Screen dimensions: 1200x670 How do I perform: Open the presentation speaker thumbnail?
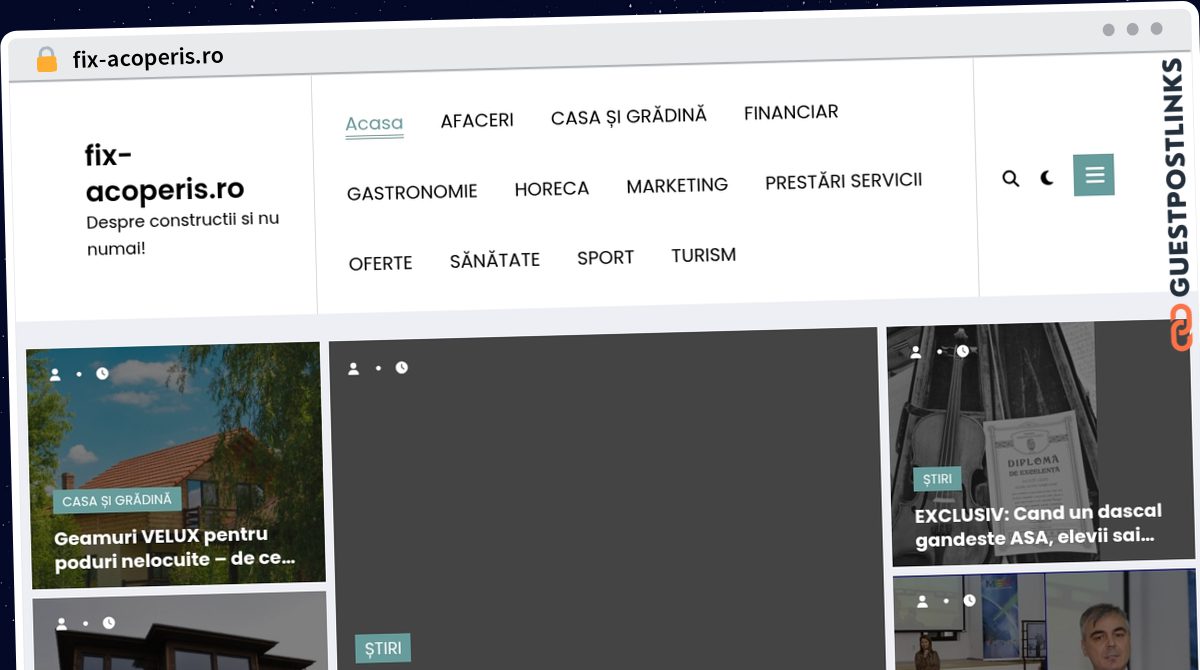click(1046, 621)
